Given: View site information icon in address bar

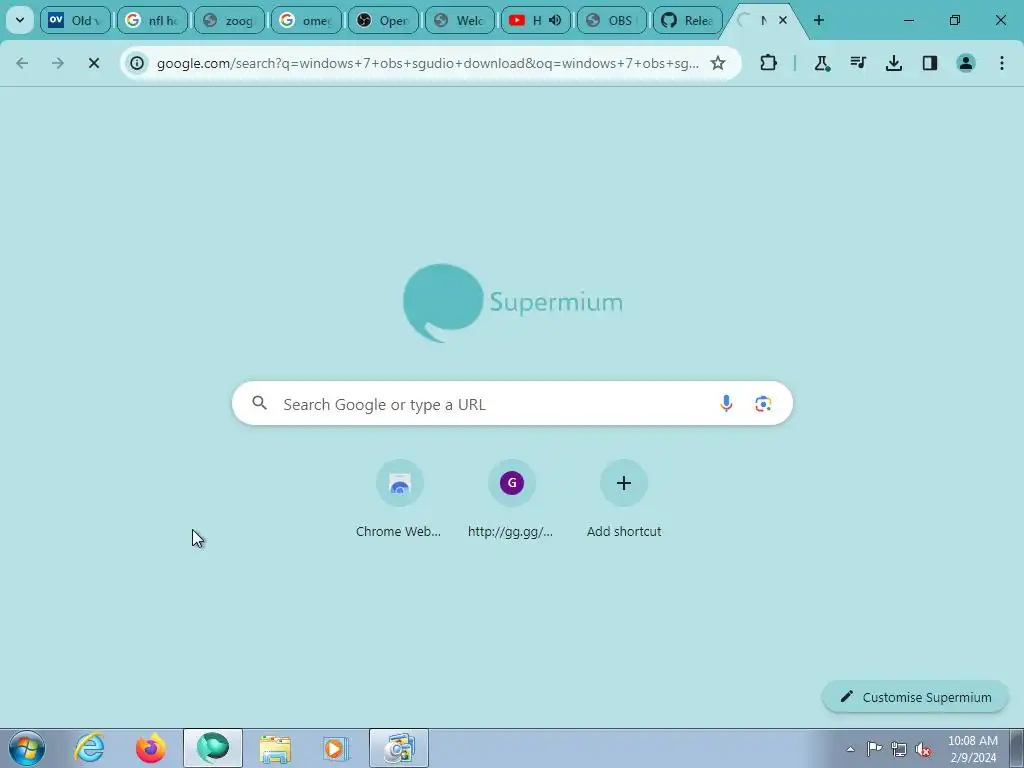Looking at the screenshot, I should 137,63.
